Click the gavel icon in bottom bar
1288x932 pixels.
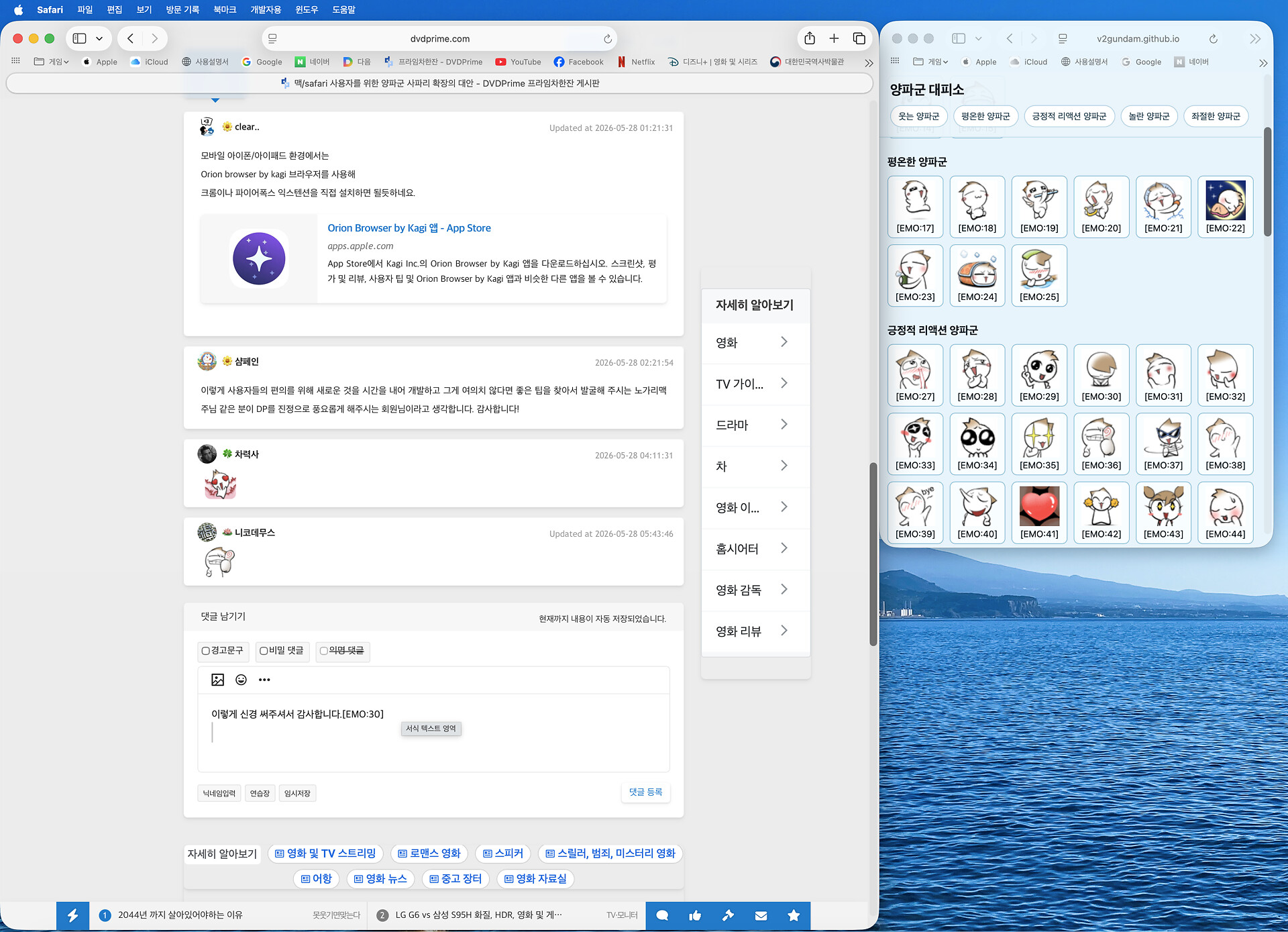[x=728, y=915]
